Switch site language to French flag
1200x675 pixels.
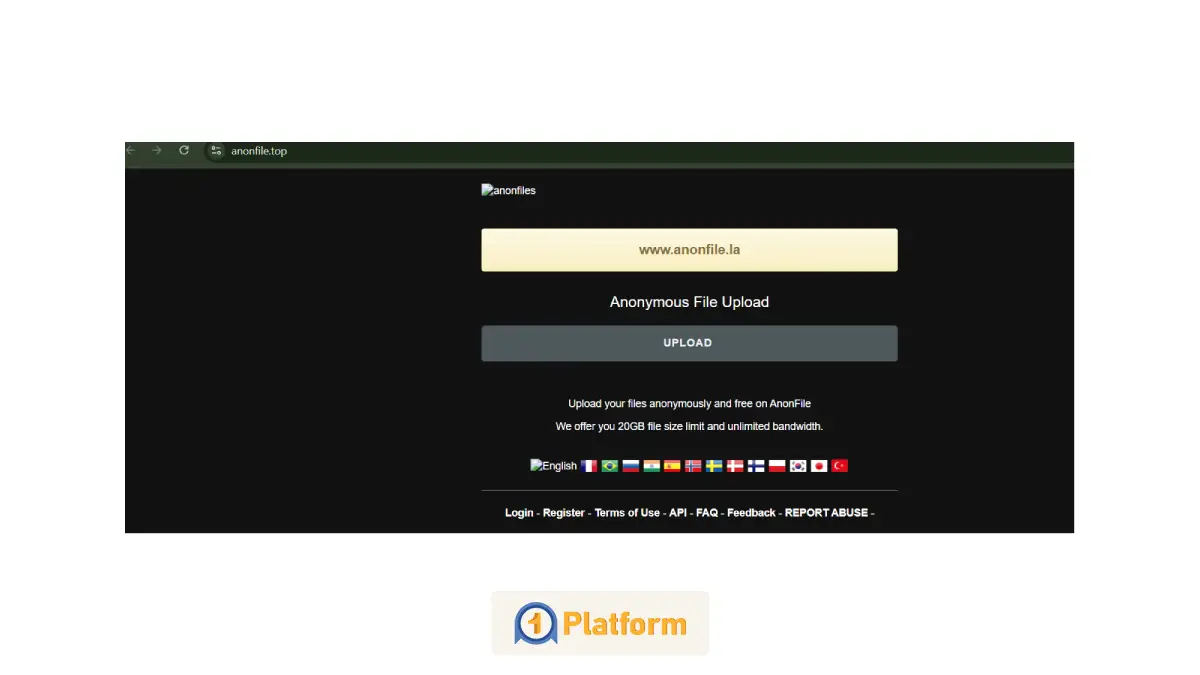[x=588, y=465]
